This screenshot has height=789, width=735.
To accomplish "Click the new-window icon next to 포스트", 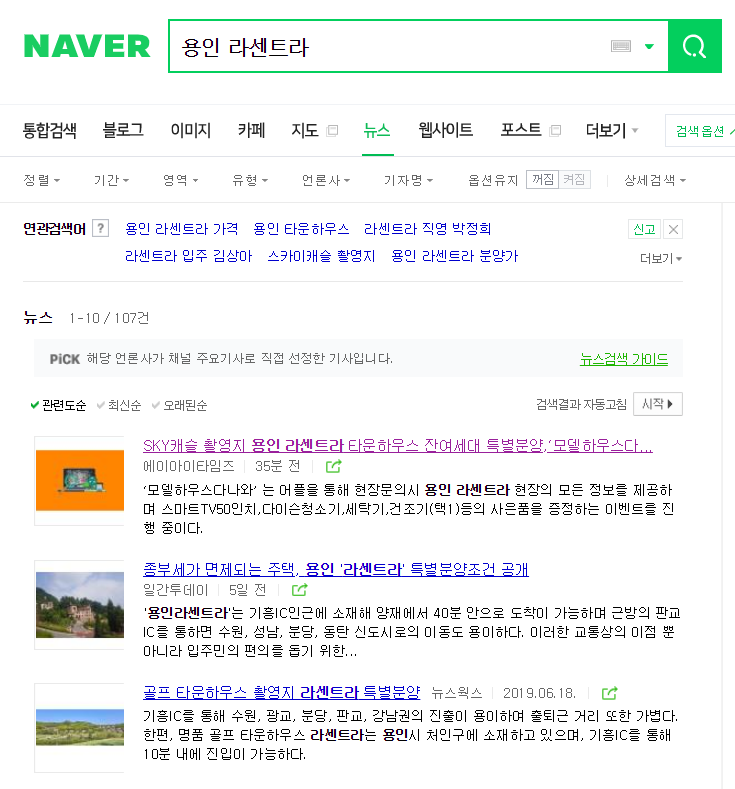I will 555,131.
